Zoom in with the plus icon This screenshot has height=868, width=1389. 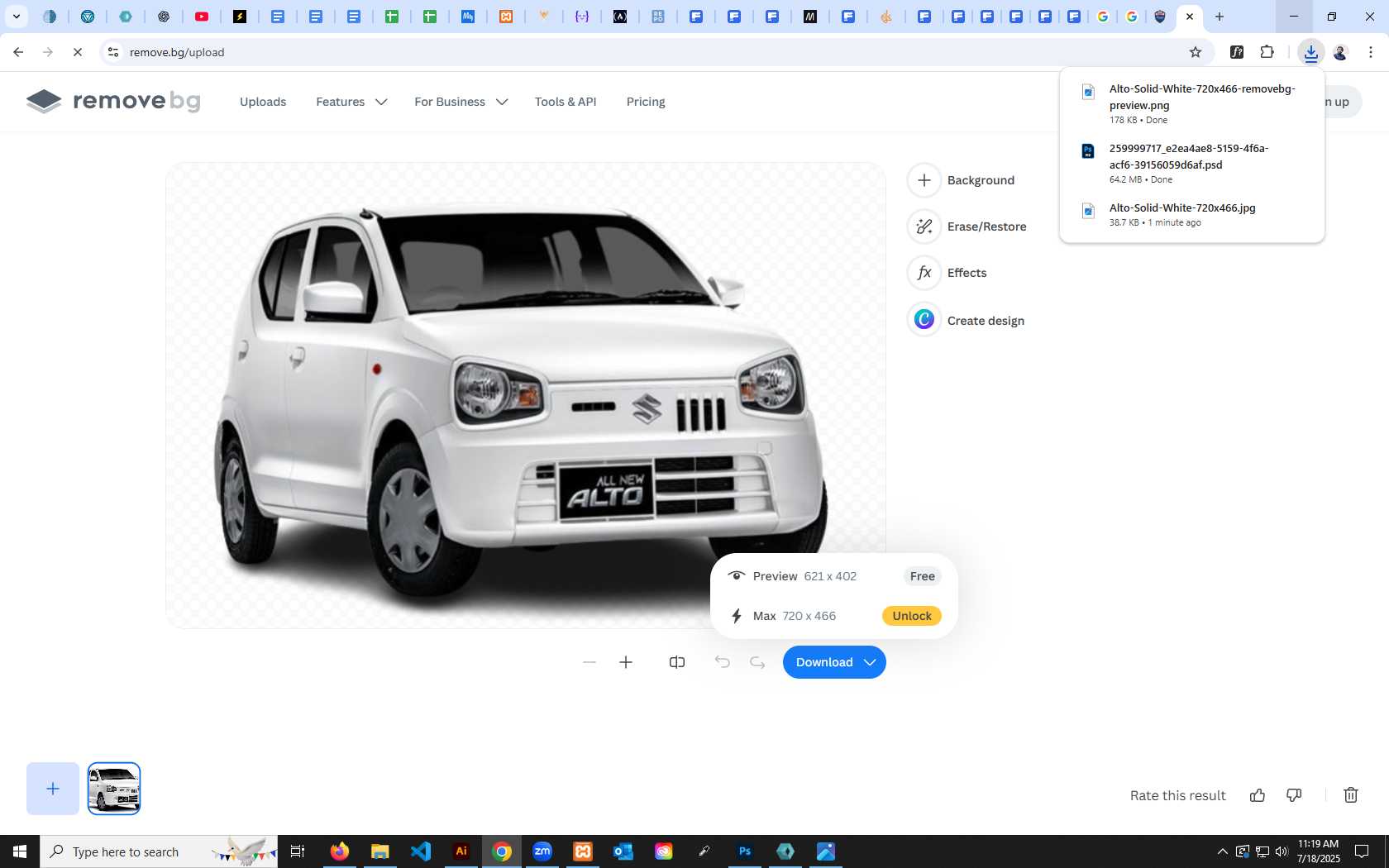(x=626, y=662)
